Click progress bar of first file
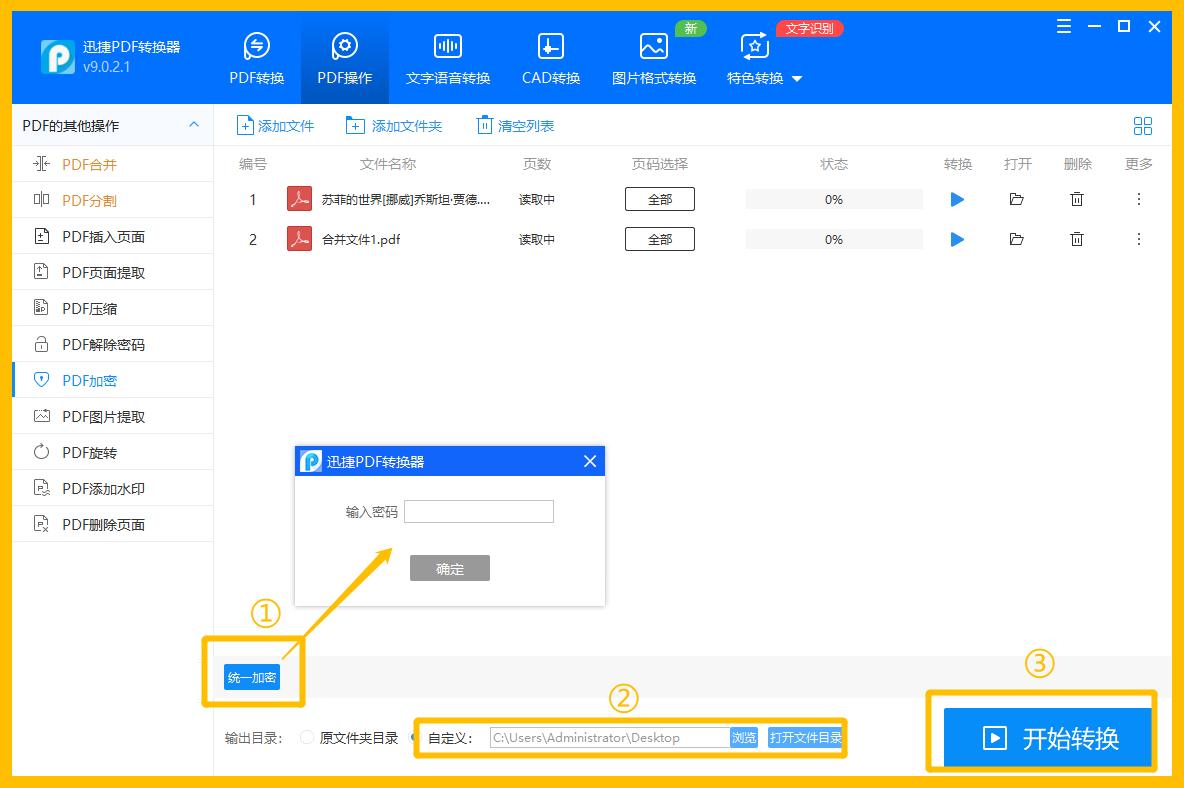1184x788 pixels. tap(834, 200)
